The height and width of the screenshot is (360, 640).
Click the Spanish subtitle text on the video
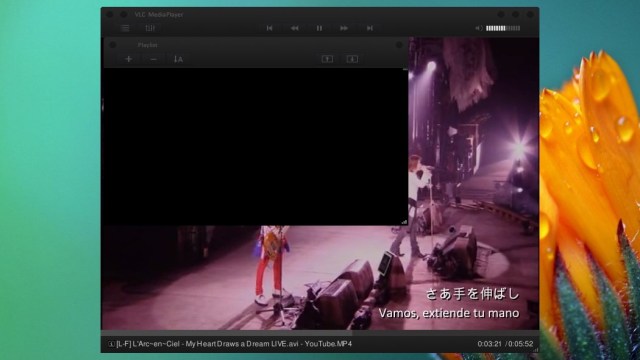point(449,313)
